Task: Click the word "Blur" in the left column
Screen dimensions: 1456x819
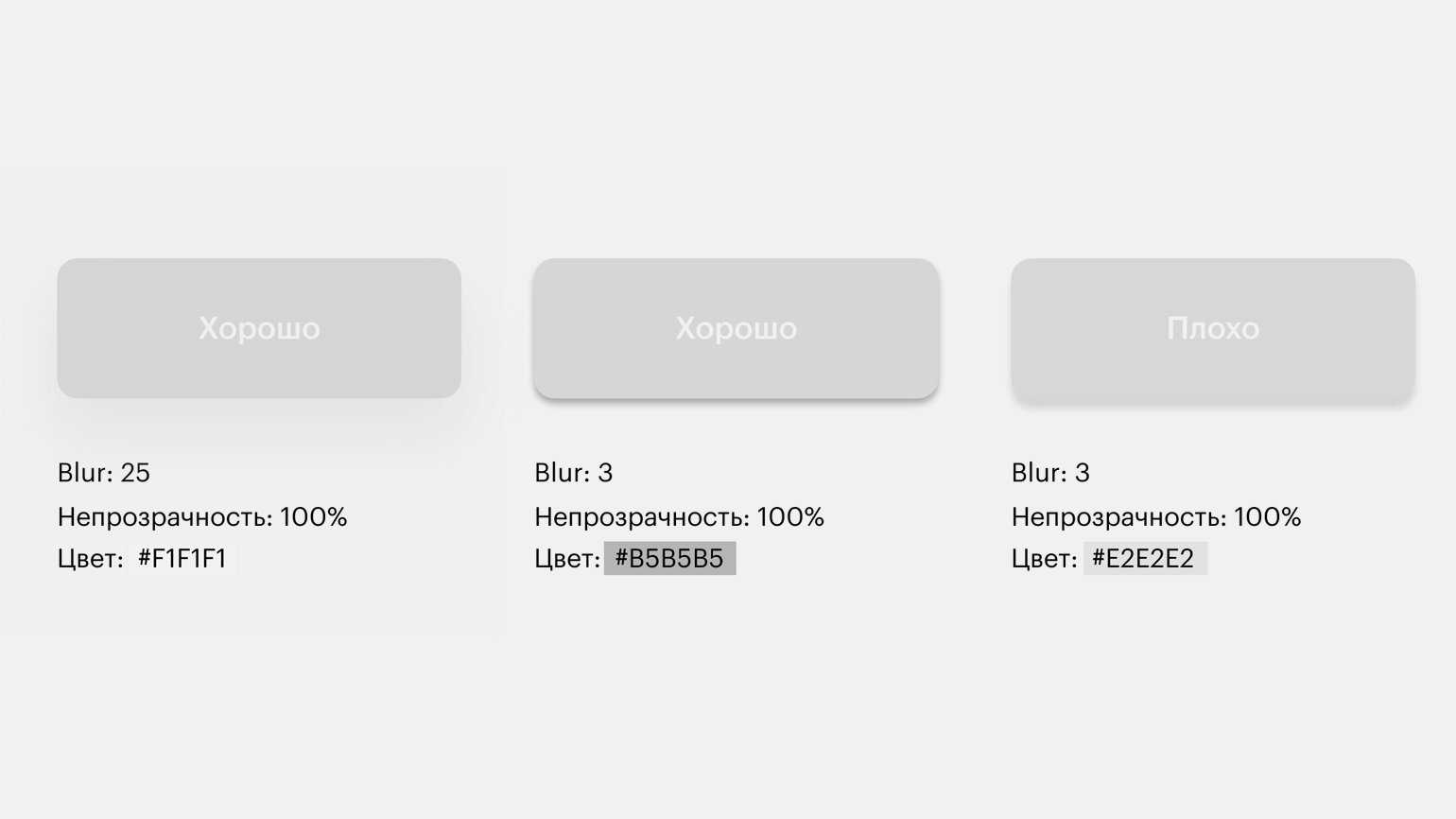Action: point(84,473)
